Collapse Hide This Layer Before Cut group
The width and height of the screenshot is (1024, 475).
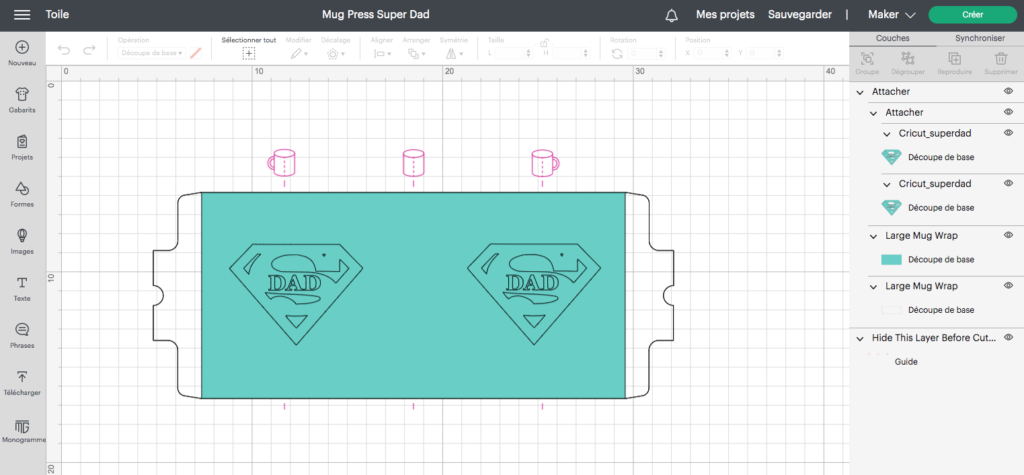[x=860, y=338]
